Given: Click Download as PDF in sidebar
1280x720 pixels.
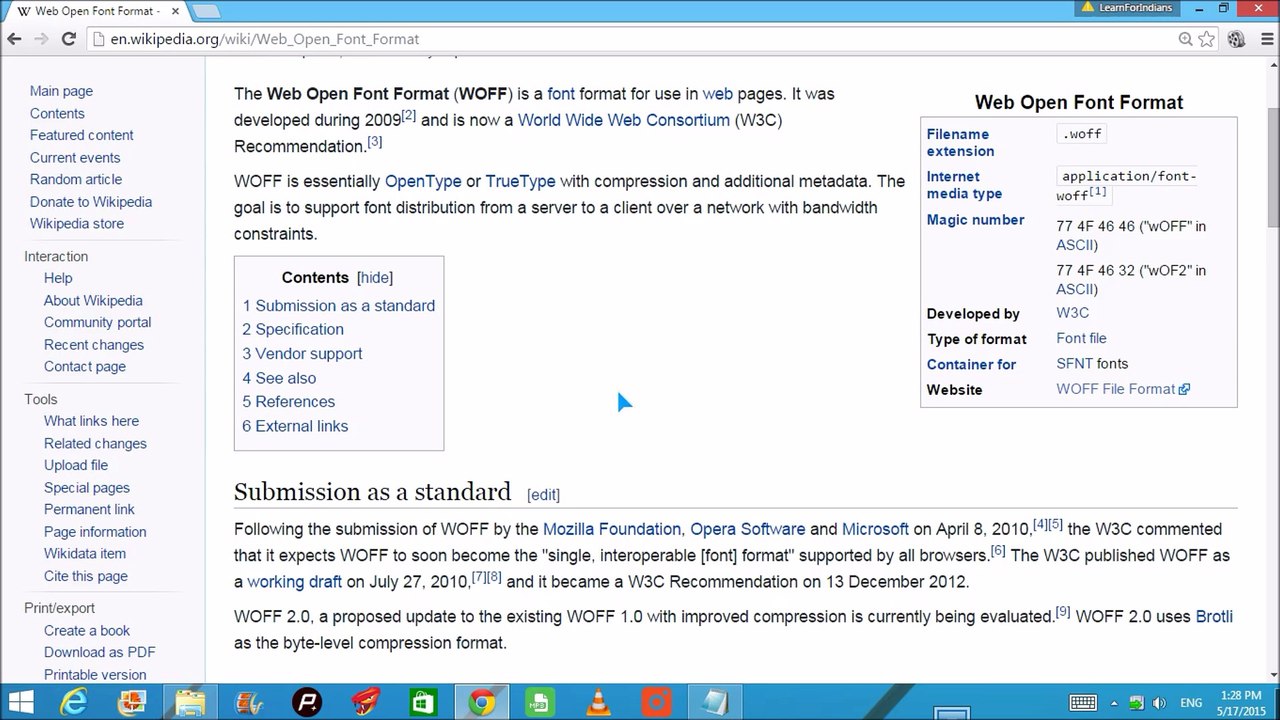Looking at the screenshot, I should [x=99, y=652].
